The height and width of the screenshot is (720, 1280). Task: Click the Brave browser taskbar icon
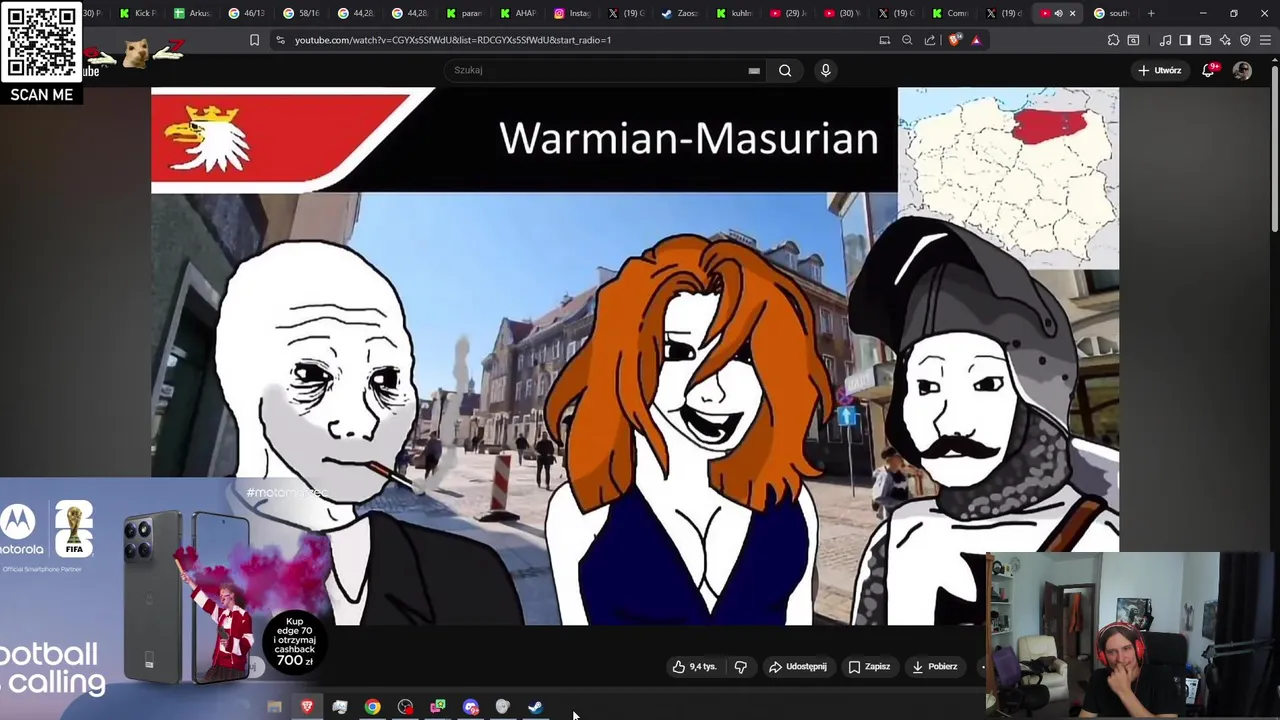(307, 707)
